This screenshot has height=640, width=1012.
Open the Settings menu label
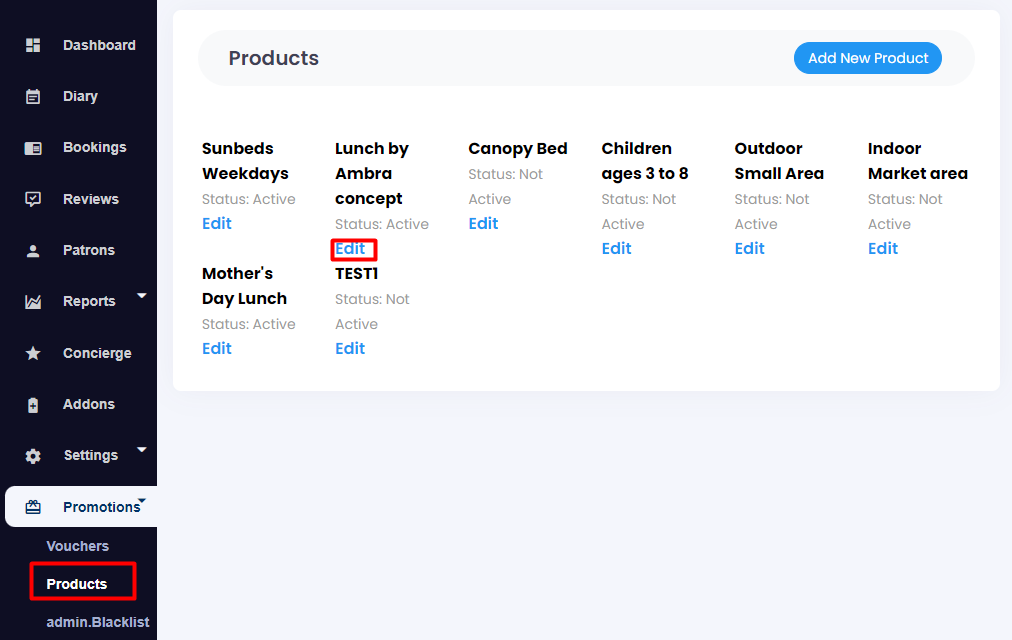(x=91, y=455)
